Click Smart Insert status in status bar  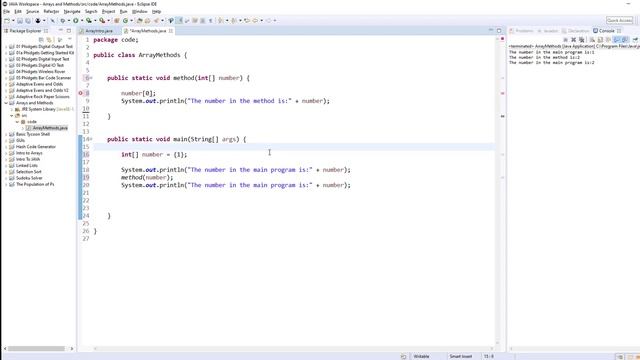[461, 356]
